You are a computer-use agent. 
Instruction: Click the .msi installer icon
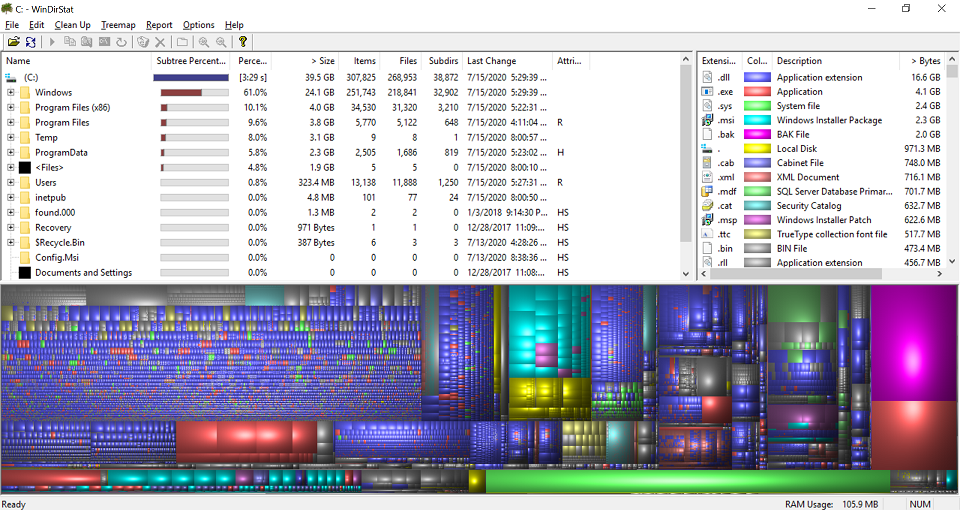click(707, 120)
